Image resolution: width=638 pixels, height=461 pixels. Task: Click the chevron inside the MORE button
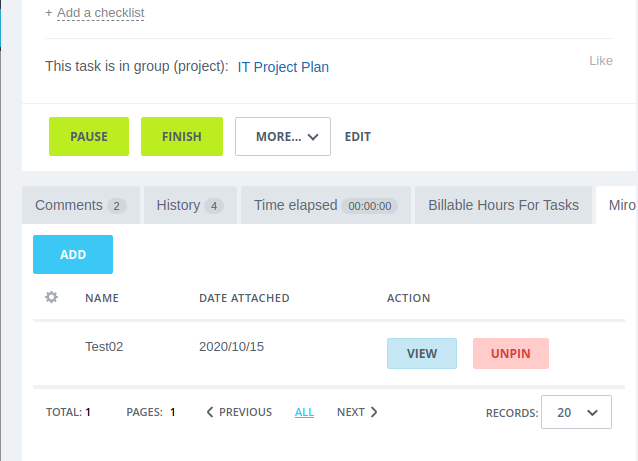pyautogui.click(x=313, y=137)
